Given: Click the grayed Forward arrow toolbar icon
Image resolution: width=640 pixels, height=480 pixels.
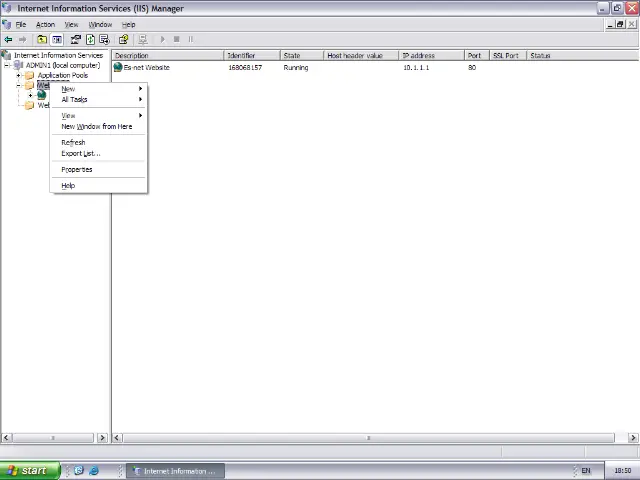Looking at the screenshot, I should click(22, 40).
